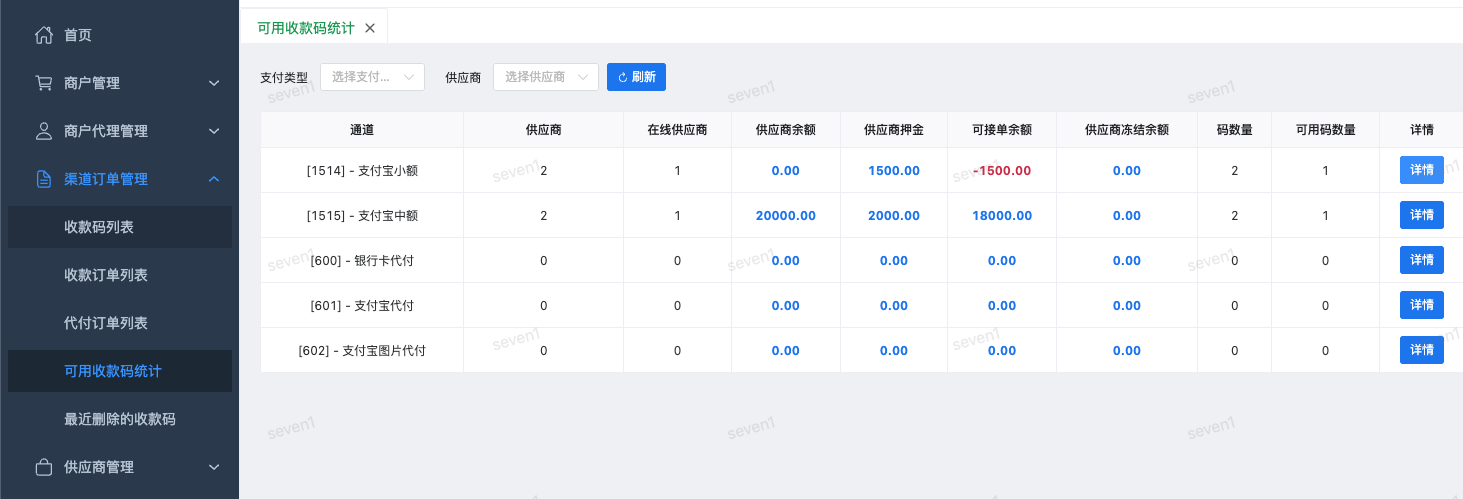Open the 支付类型 dropdown

[x=372, y=77]
